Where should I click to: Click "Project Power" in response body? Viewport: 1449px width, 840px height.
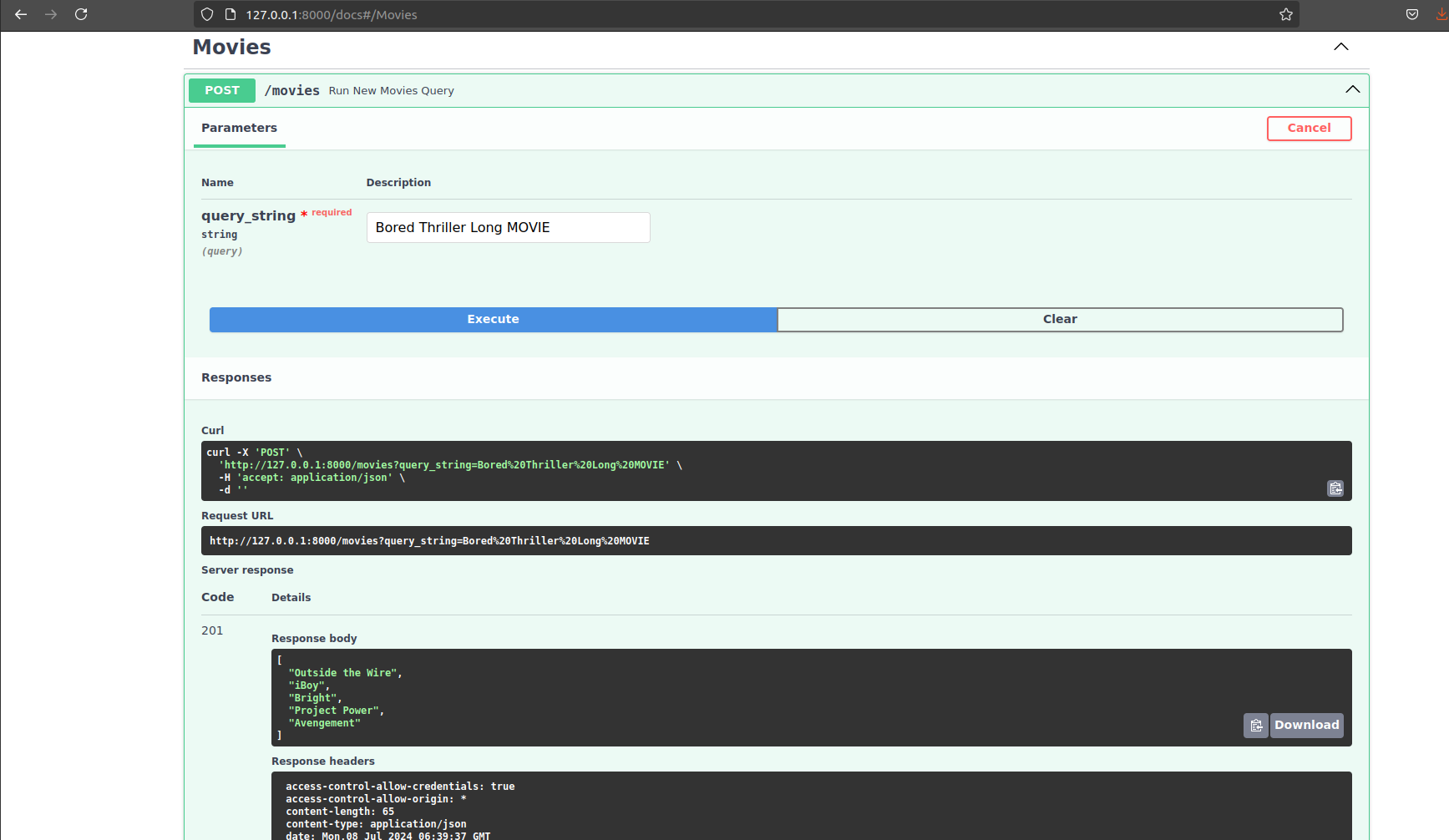click(x=334, y=711)
